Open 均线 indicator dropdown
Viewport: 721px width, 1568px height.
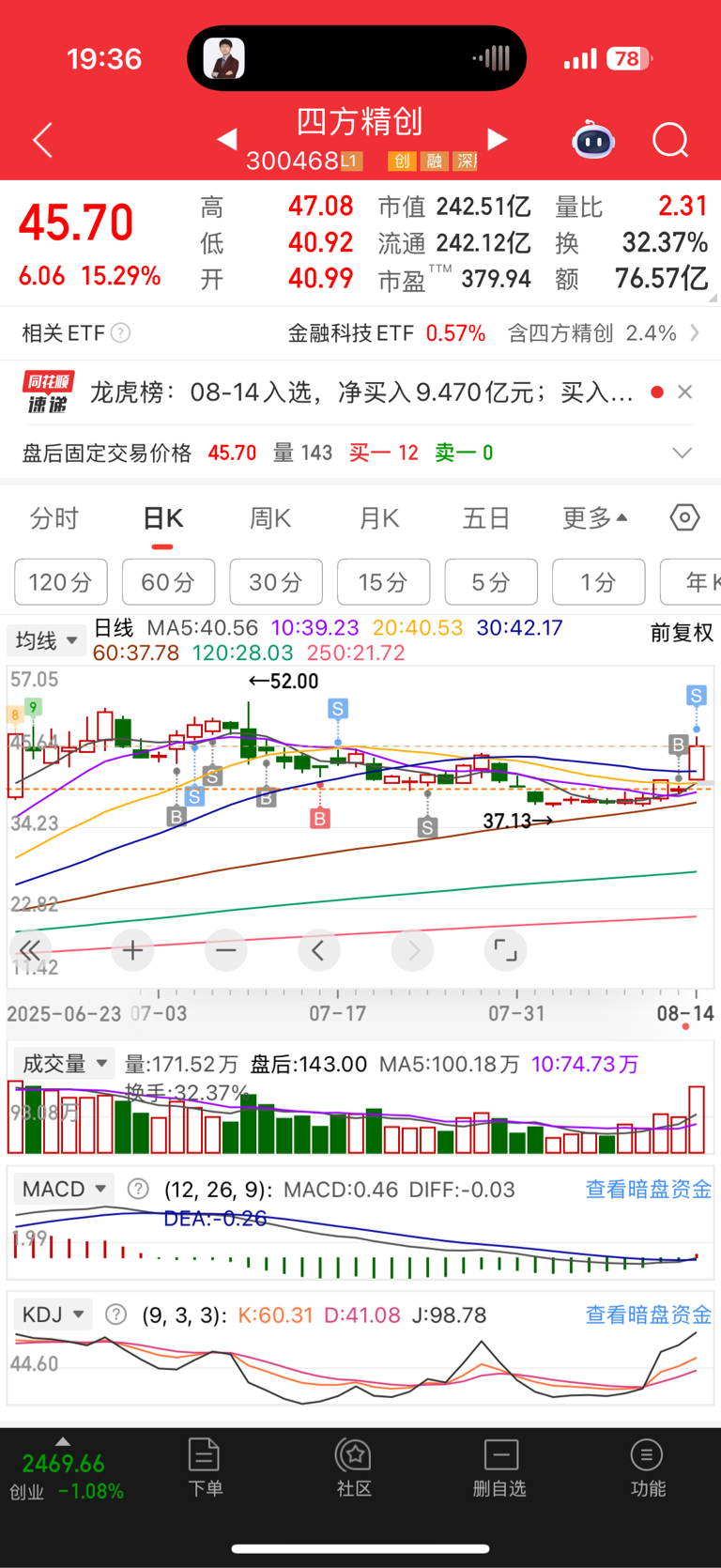47,641
